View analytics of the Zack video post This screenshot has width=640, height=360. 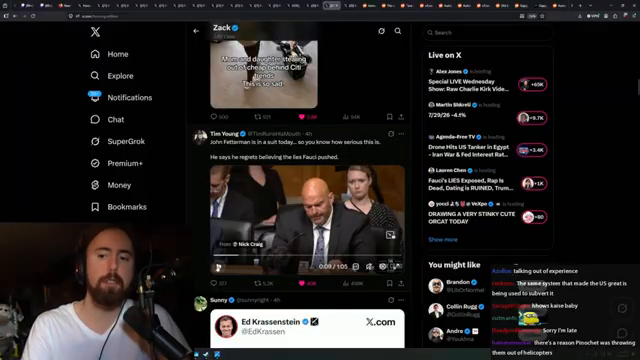coord(351,117)
